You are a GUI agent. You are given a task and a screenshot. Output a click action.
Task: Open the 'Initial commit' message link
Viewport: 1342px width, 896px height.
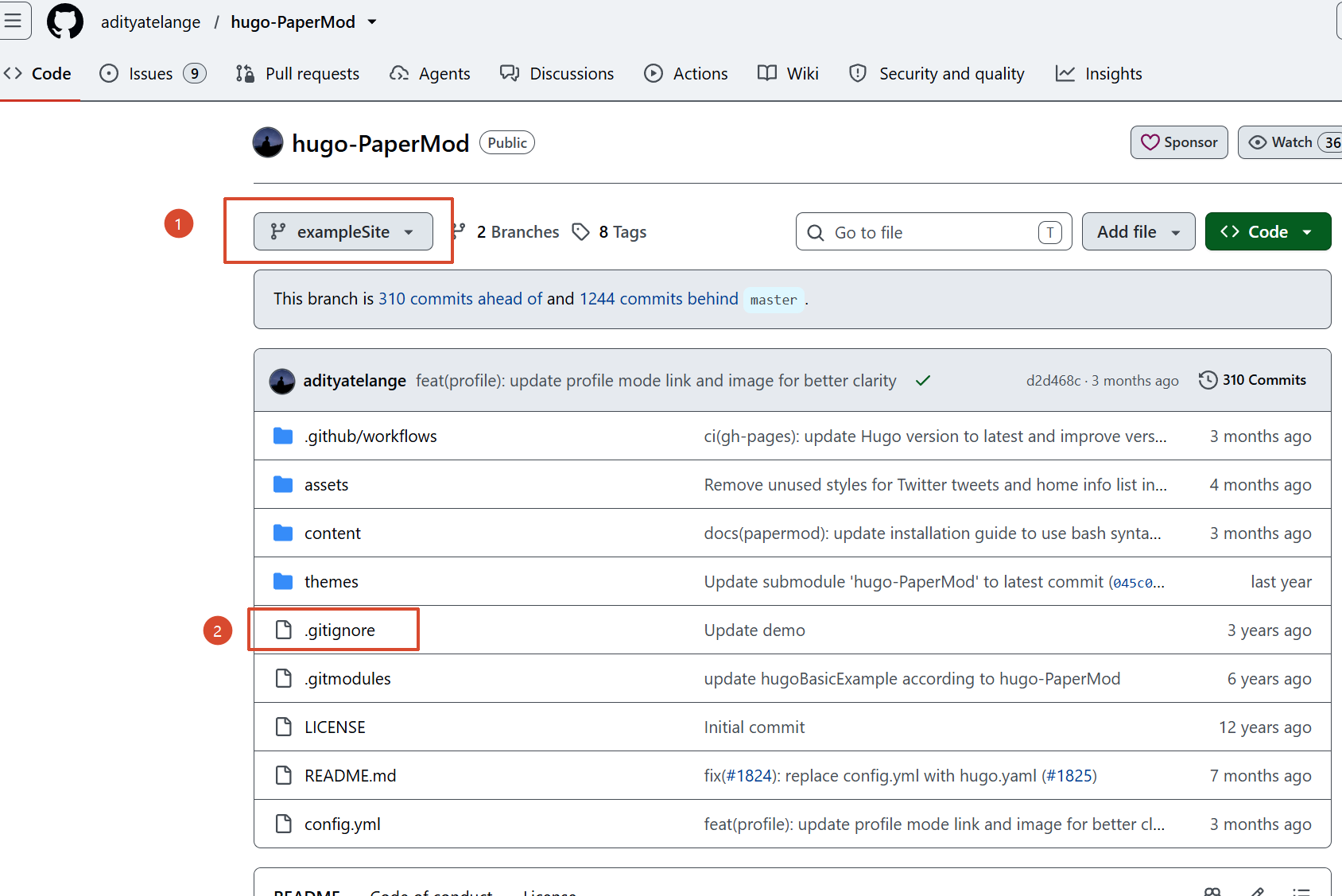pos(754,727)
